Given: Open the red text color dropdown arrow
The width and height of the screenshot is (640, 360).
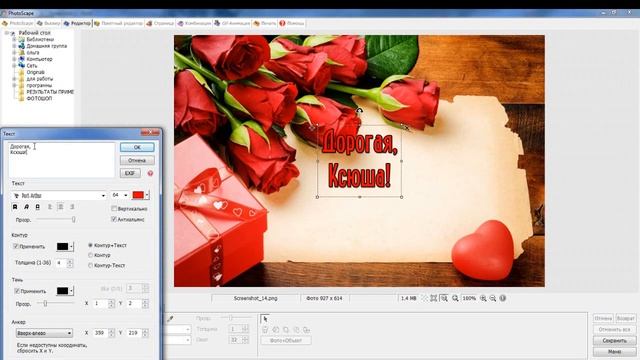Looking at the screenshot, I should 147,195.
